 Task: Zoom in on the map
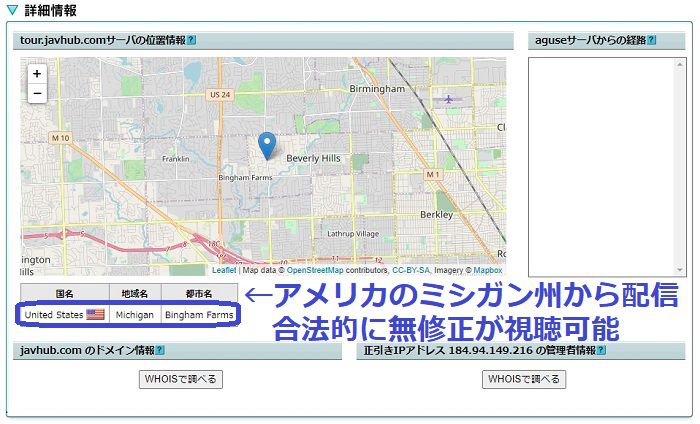point(37,74)
